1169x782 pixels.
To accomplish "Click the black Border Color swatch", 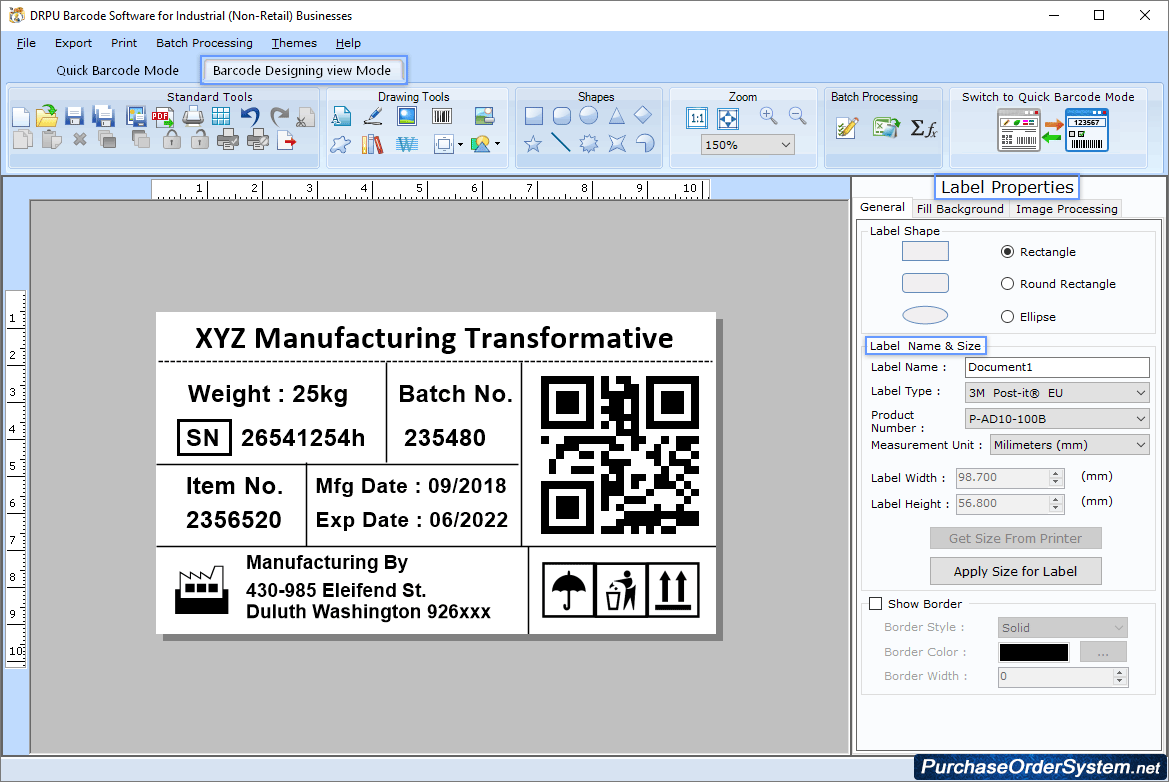I will point(1034,652).
